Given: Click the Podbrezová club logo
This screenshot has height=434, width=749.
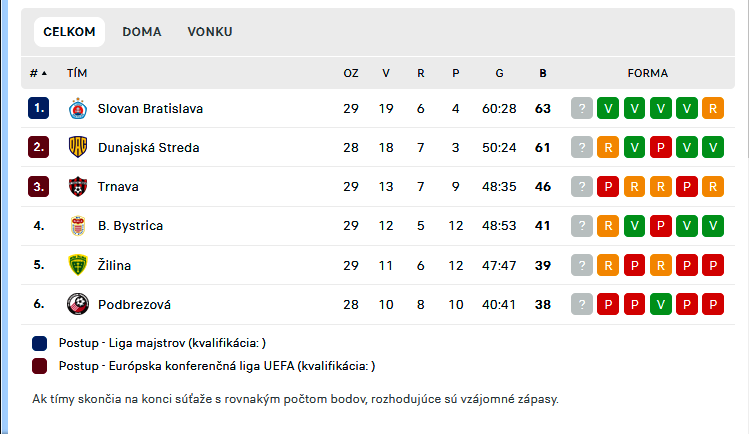Looking at the screenshot, I should tap(77, 304).
